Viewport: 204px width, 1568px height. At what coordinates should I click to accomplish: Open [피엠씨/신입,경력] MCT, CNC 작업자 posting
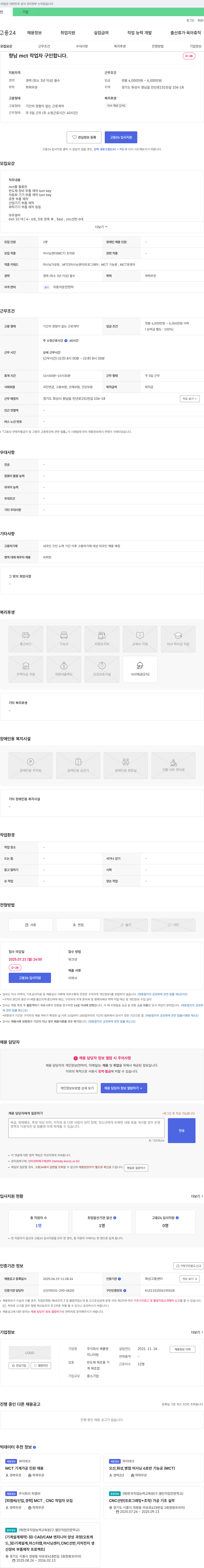click(39, 1501)
